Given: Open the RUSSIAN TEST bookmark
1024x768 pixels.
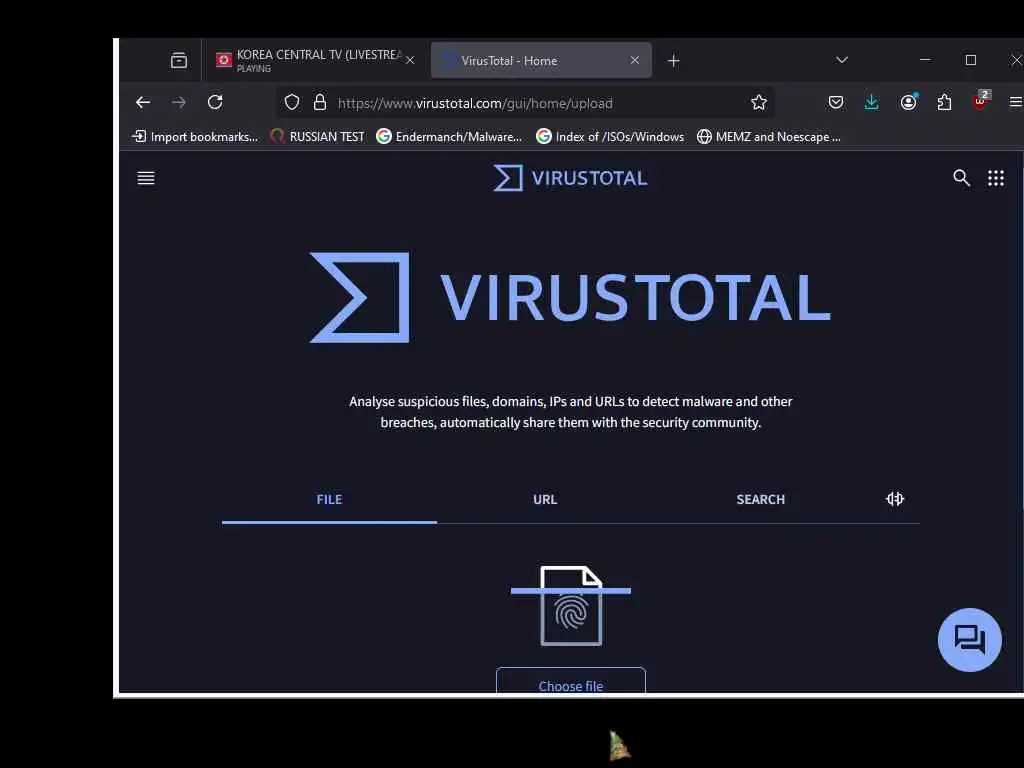Looking at the screenshot, I should tap(317, 136).
